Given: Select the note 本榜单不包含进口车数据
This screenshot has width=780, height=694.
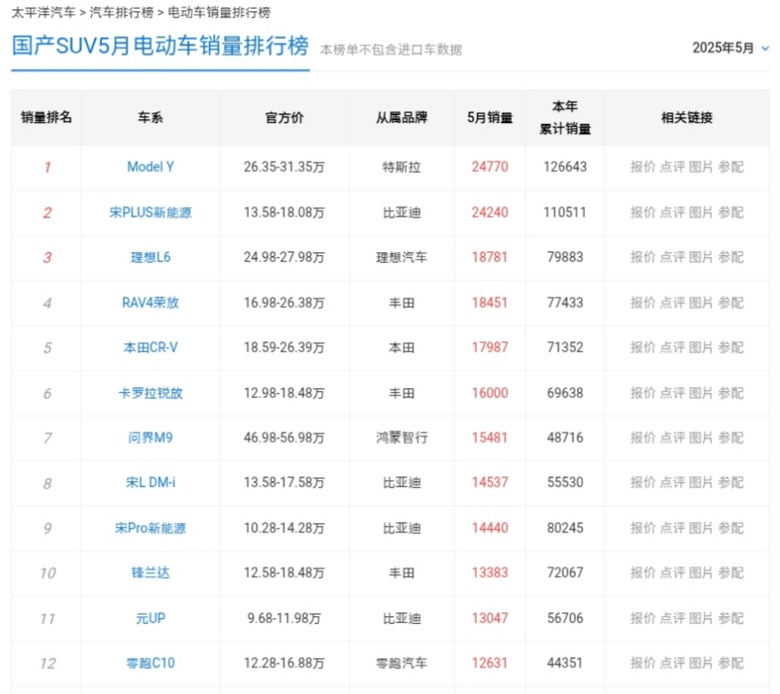Looking at the screenshot, I should coord(391,49).
